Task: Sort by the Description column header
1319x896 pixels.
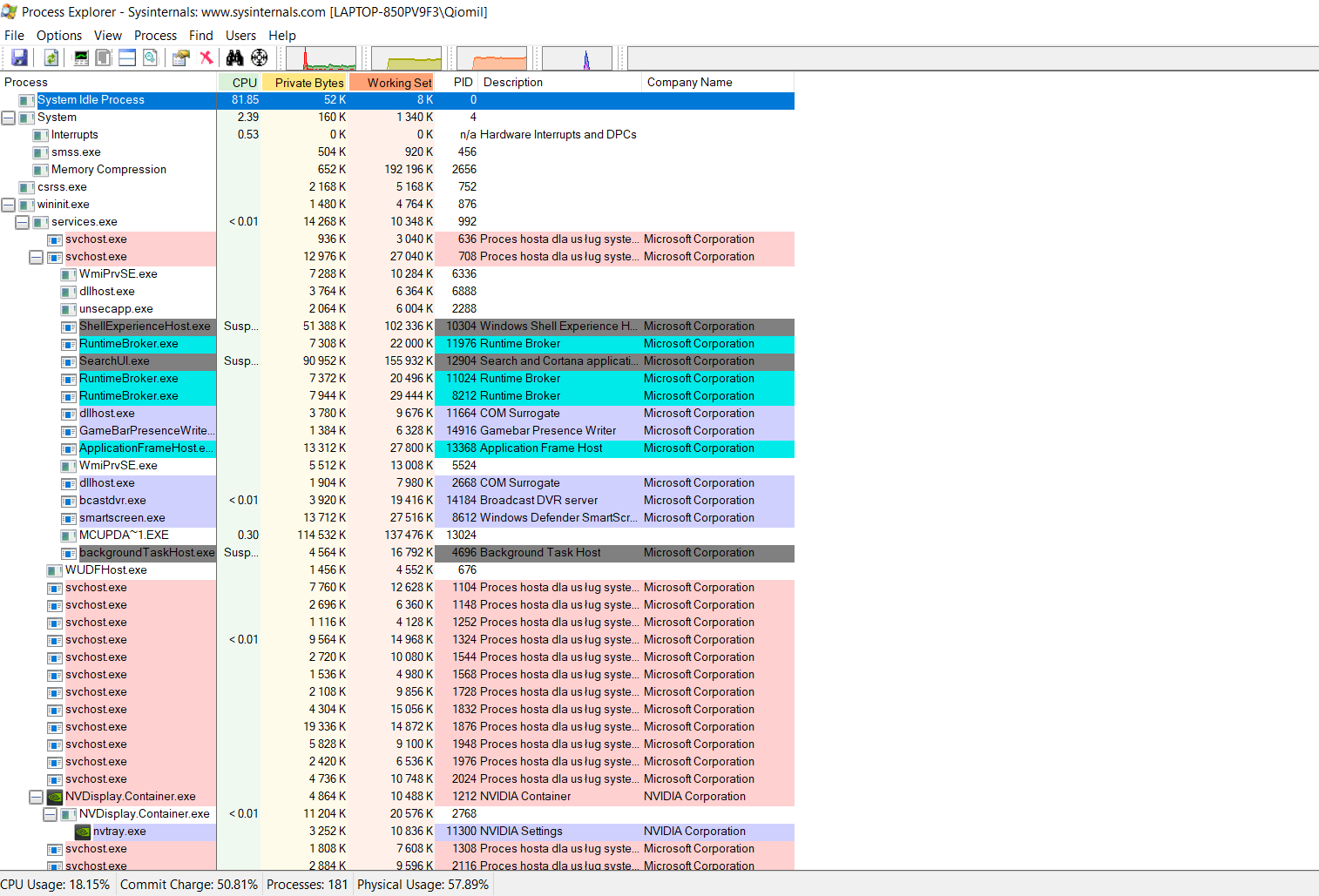Action: point(560,83)
